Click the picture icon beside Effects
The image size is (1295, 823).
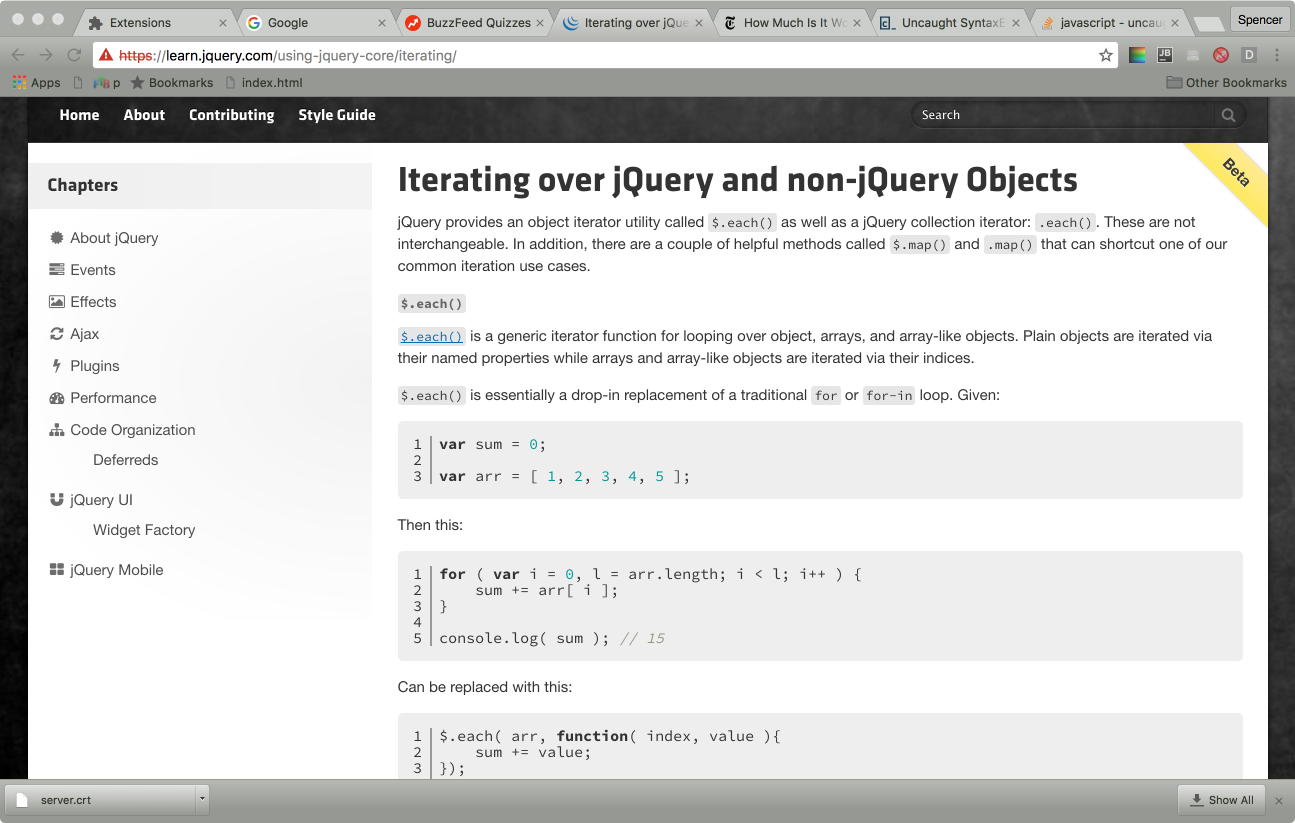(x=57, y=302)
